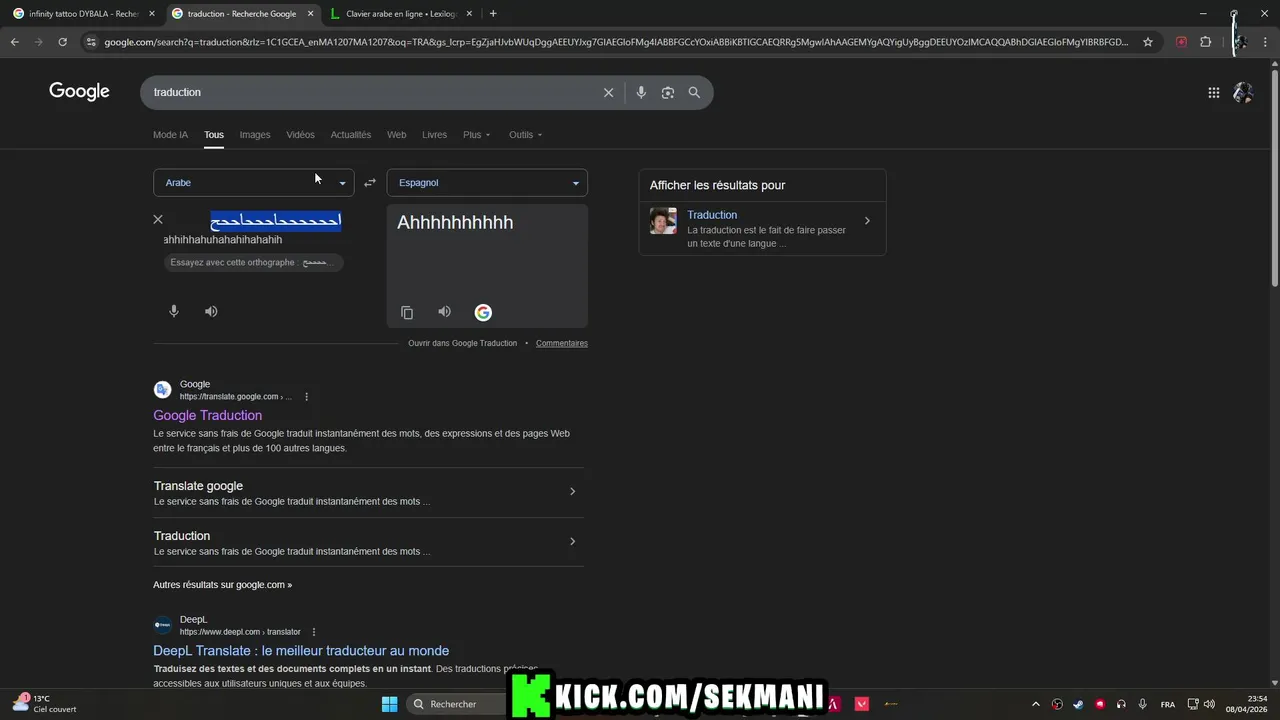Select the Vidéos search tab
The width and height of the screenshot is (1280, 720).
pos(300,135)
